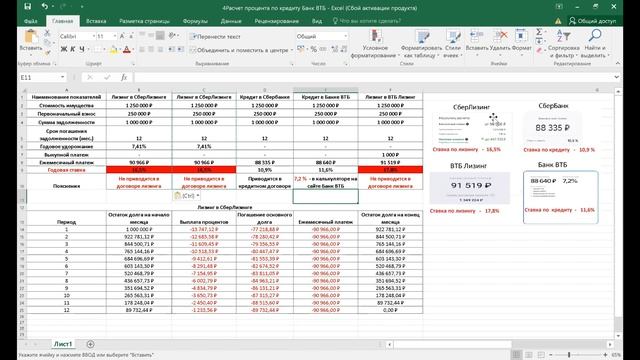Screen dimensions: 640x360
Task: Open the Calibri font name dropdown
Action: point(93,36)
